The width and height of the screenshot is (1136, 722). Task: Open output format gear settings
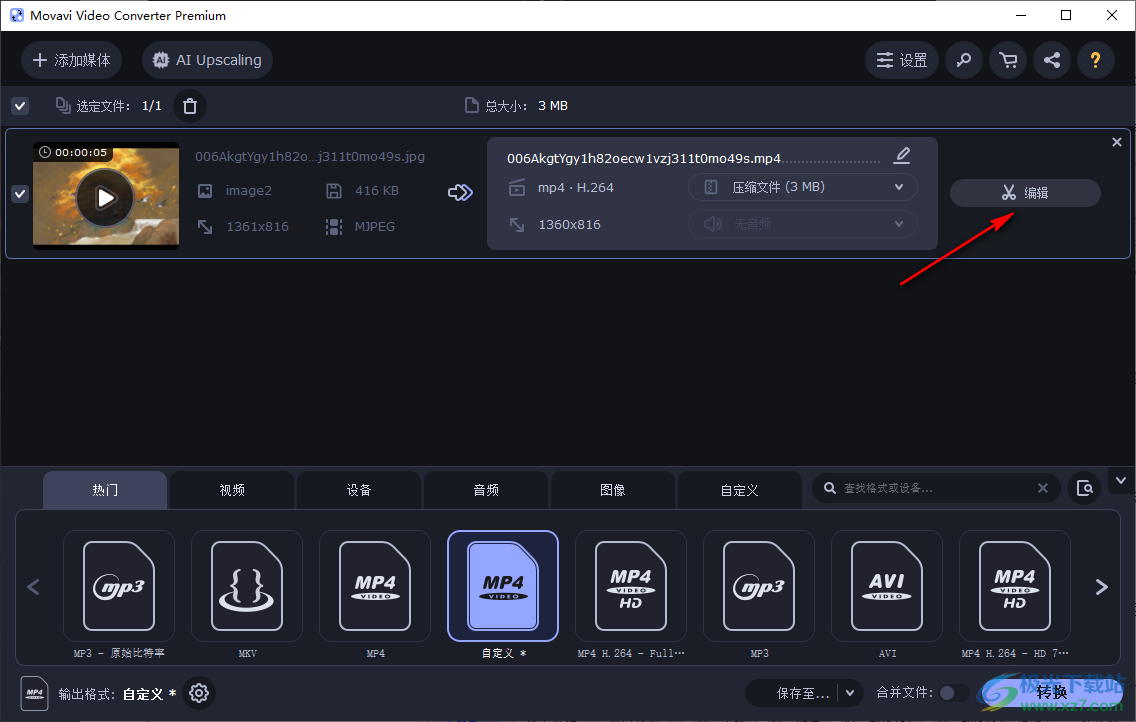pos(199,693)
